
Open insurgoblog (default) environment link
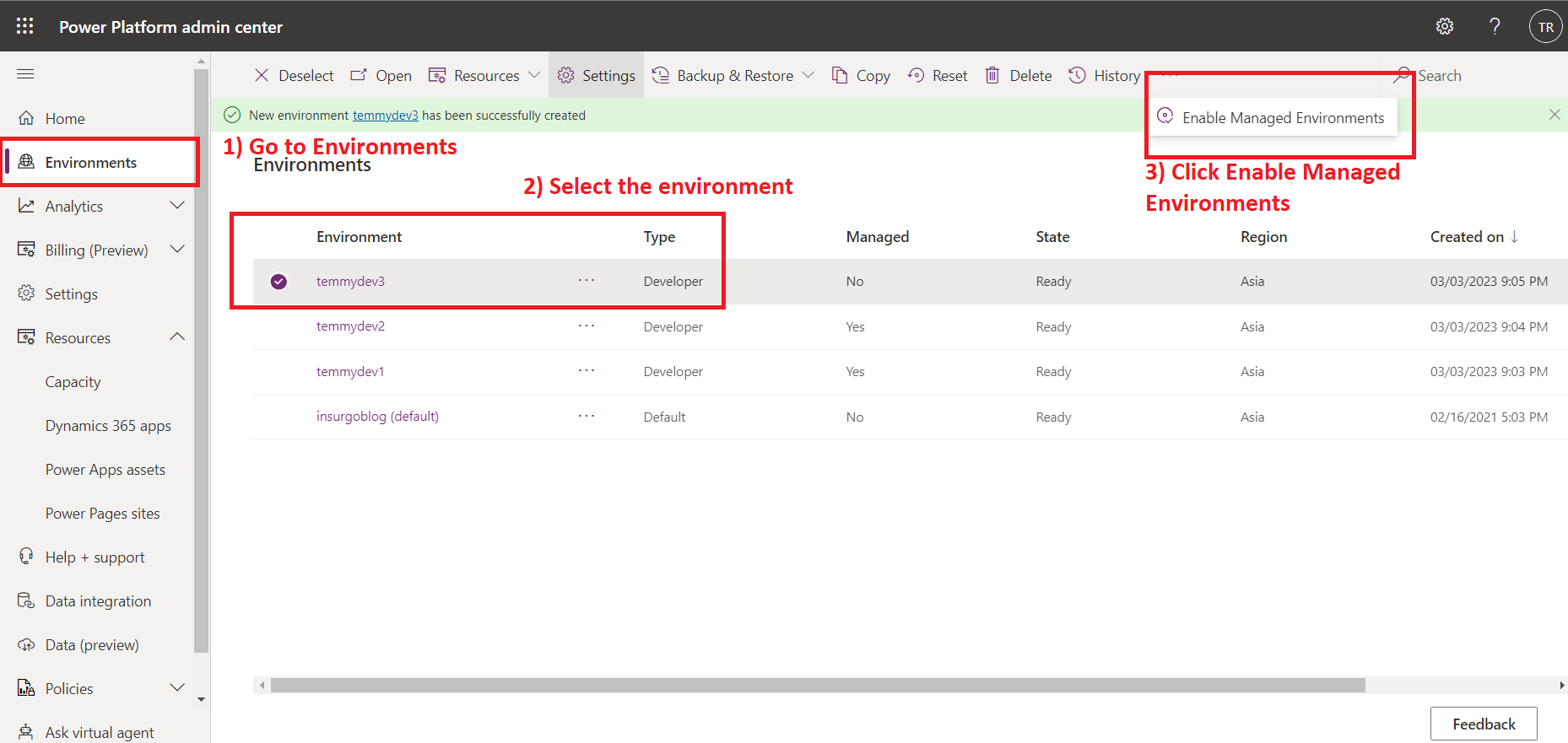click(377, 417)
